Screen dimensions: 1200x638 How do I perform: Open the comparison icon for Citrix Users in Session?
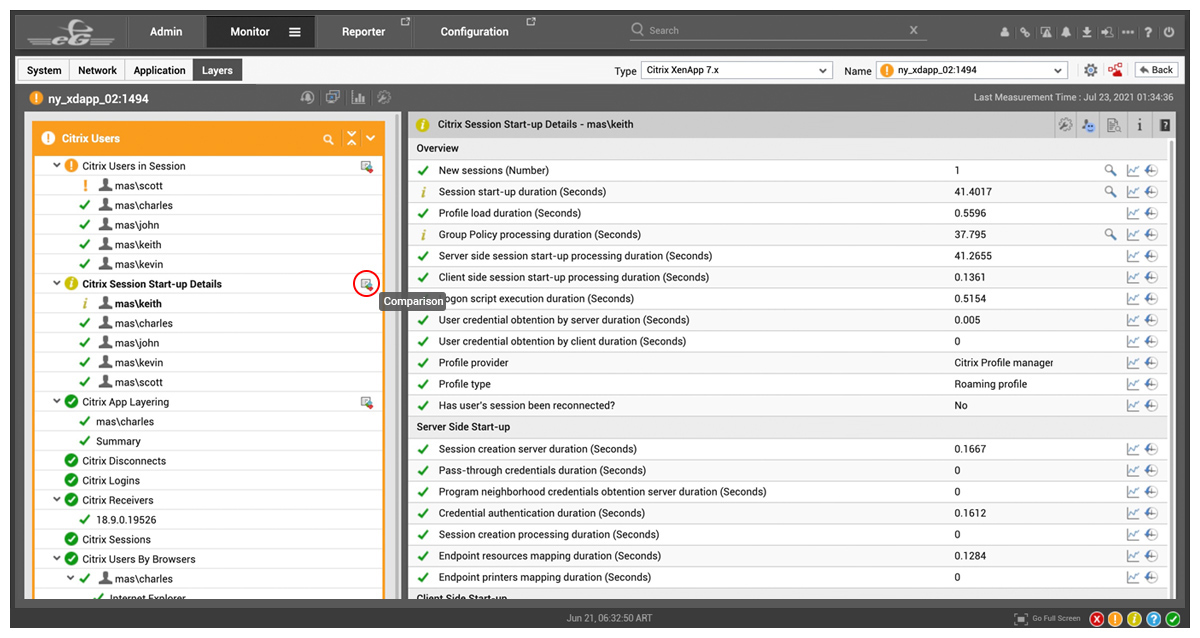coord(367,166)
